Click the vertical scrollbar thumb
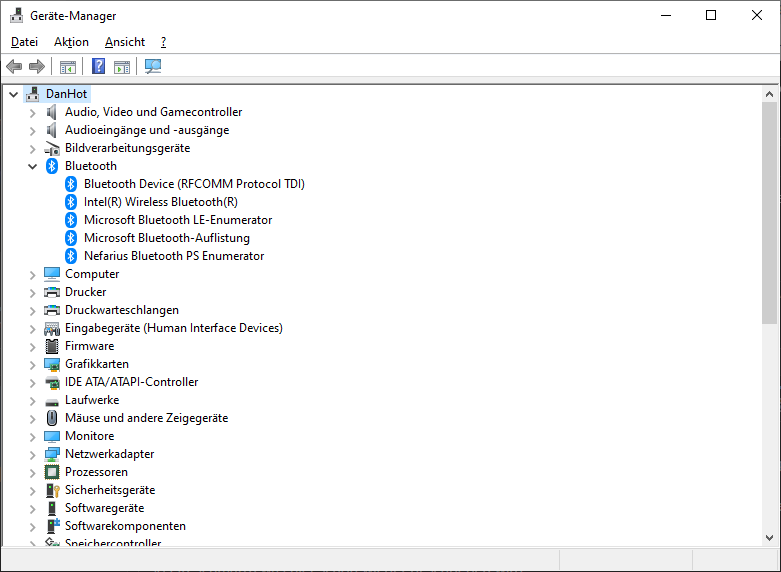 click(770, 213)
